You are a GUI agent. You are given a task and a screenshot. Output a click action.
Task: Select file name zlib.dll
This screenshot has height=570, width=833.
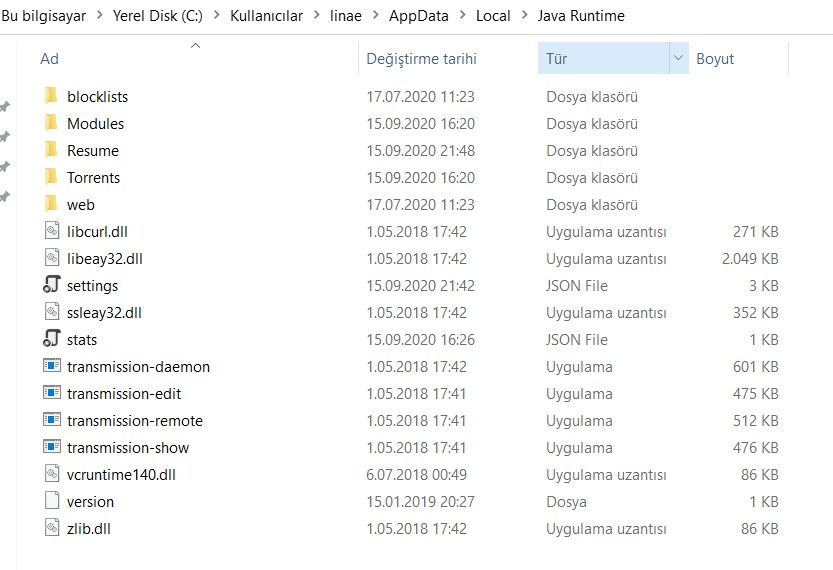(x=89, y=529)
